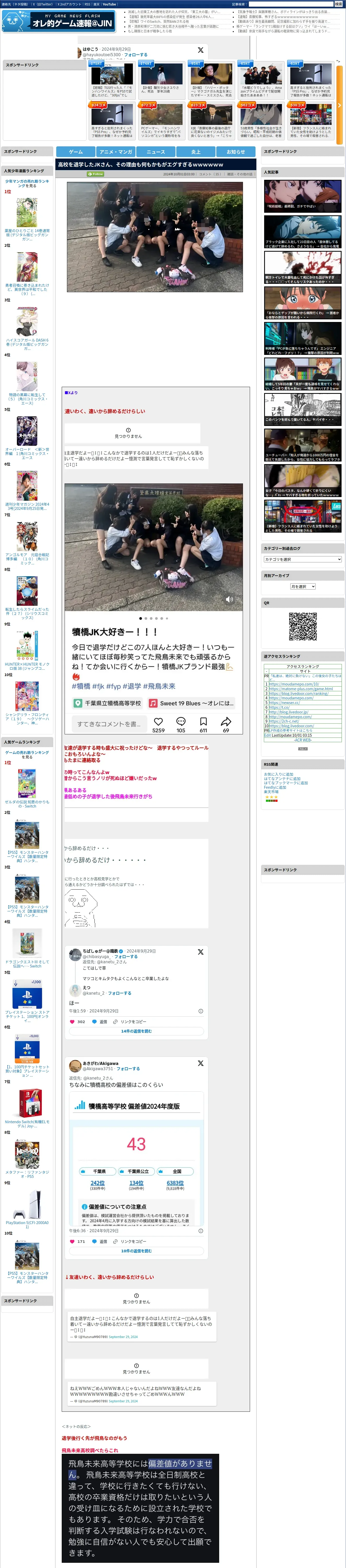This screenshot has width=346, height=1568.
Task: Click フォローする next to @Akigawa3751
Action: tap(128, 1068)
